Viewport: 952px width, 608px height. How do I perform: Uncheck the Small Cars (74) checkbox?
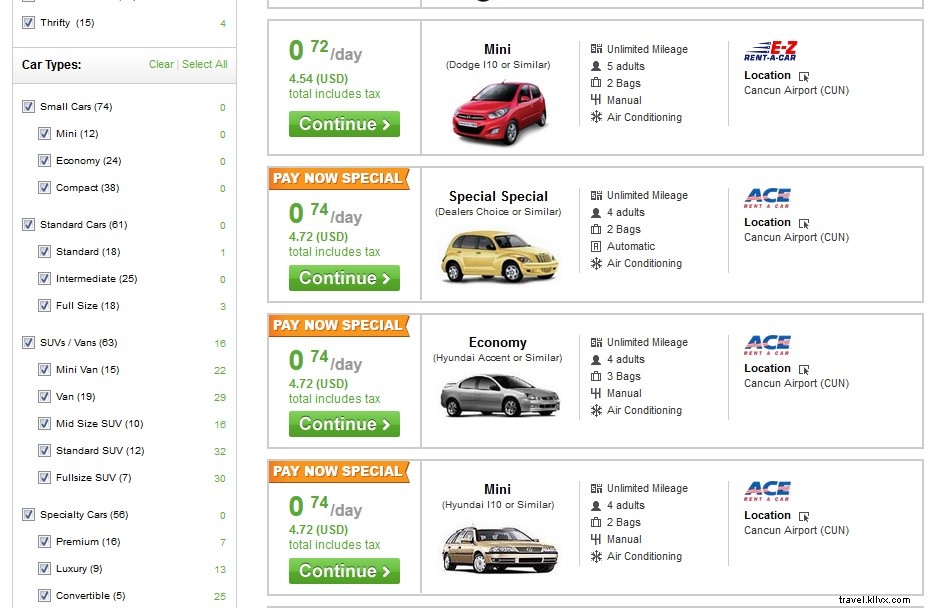(x=28, y=107)
